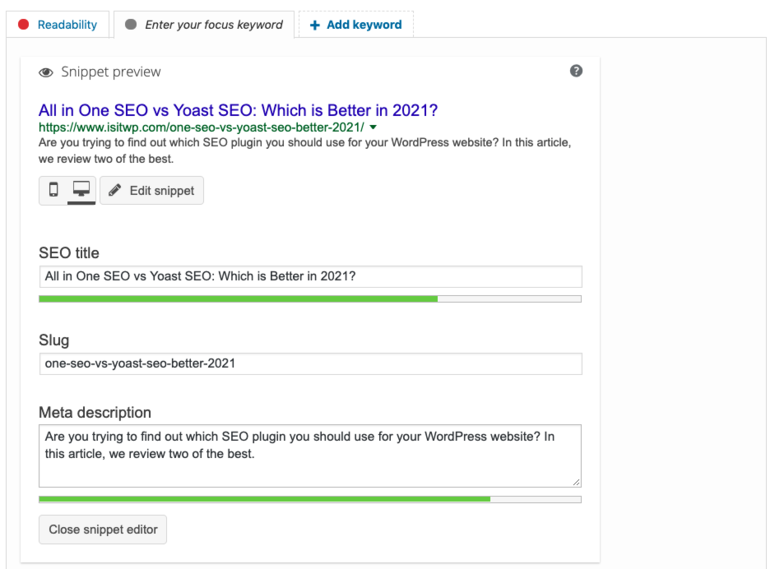Click the meta description length progress bar
Image resolution: width=775 pixels, height=569 pixels.
pyautogui.click(x=310, y=499)
